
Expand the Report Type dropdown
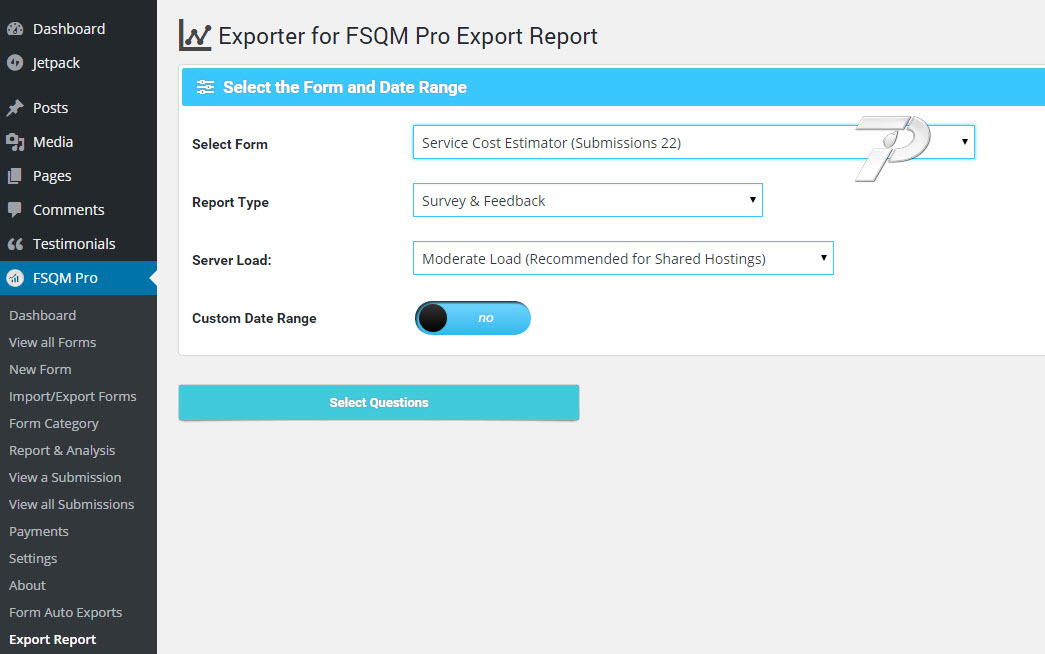(587, 201)
